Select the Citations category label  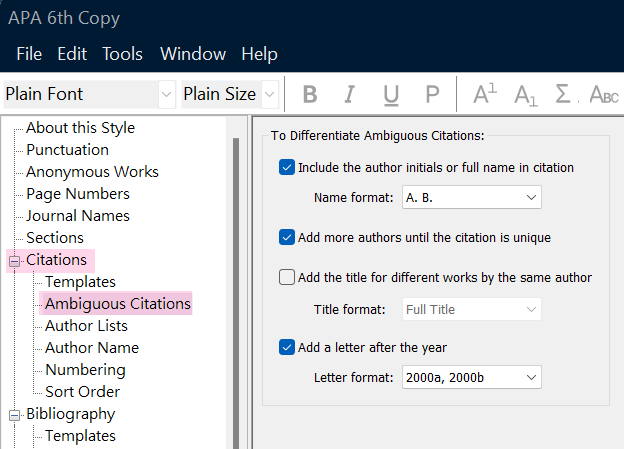pyautogui.click(x=56, y=260)
